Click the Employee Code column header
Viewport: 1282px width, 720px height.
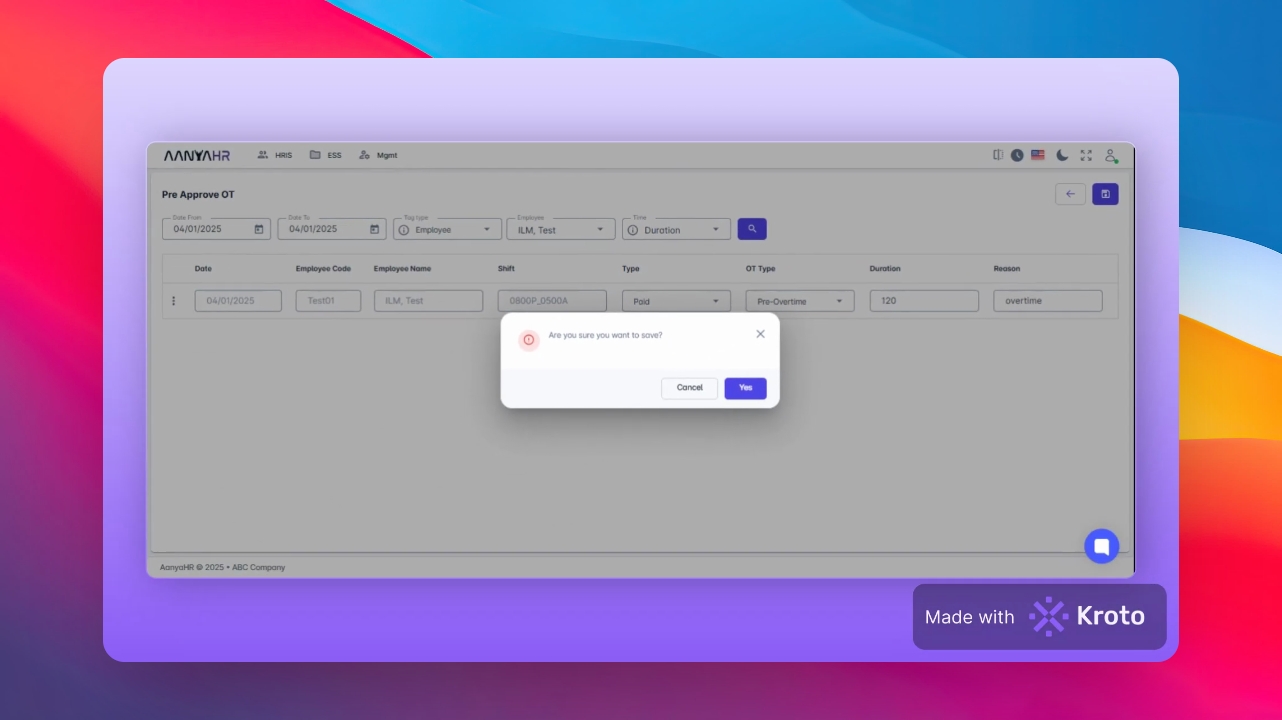[323, 269]
